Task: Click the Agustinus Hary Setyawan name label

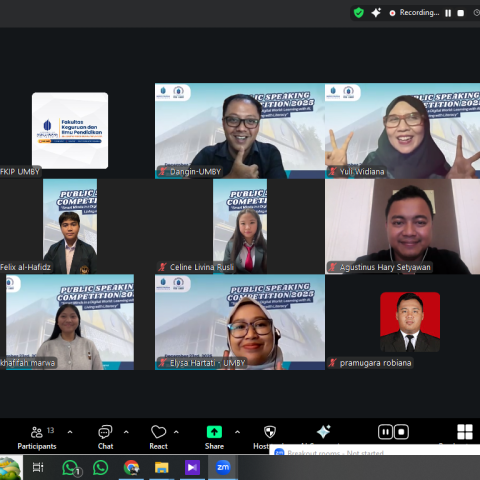Action: pyautogui.click(x=385, y=267)
